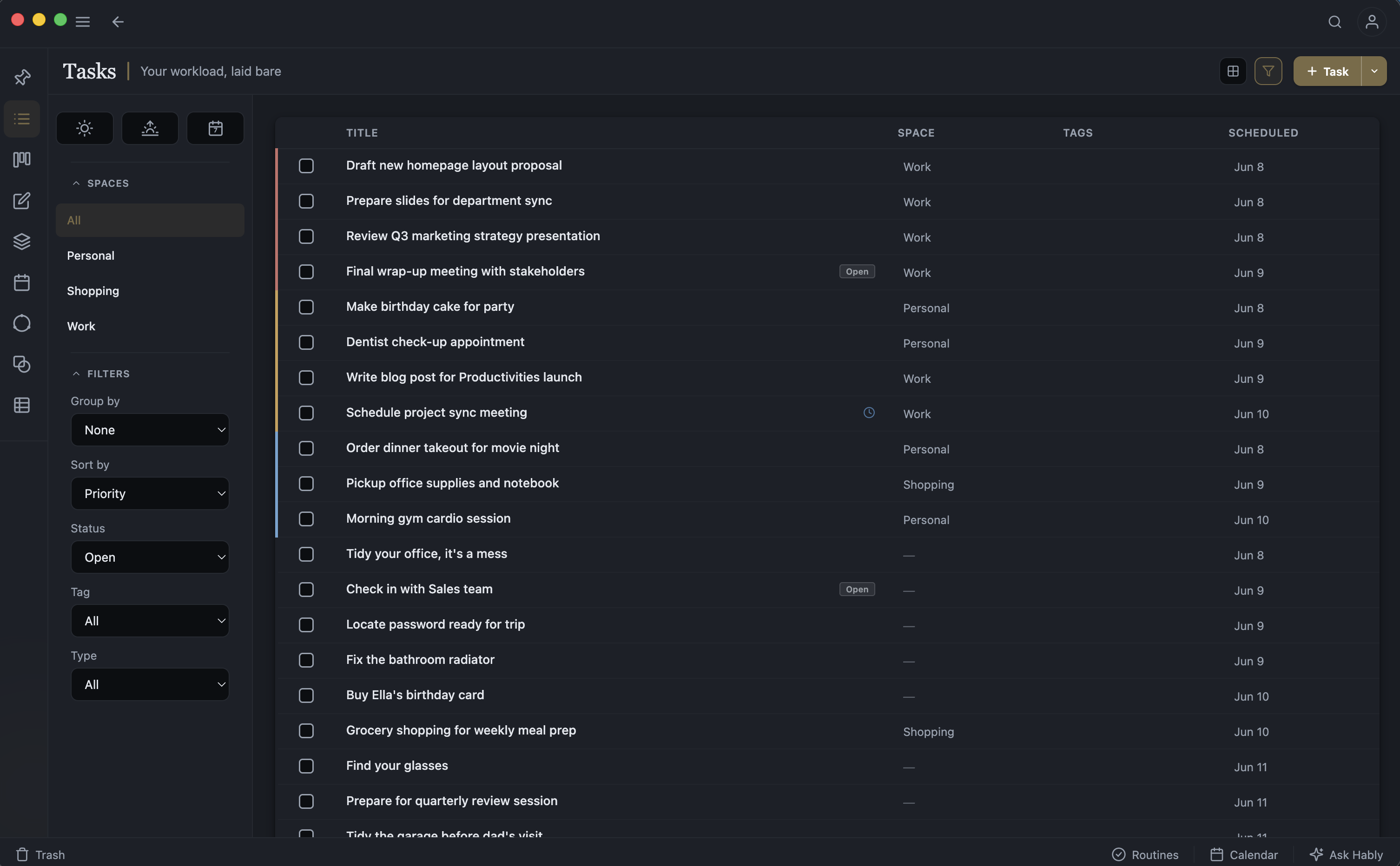
Task: Open the table view sidebar icon
Action: 22,405
